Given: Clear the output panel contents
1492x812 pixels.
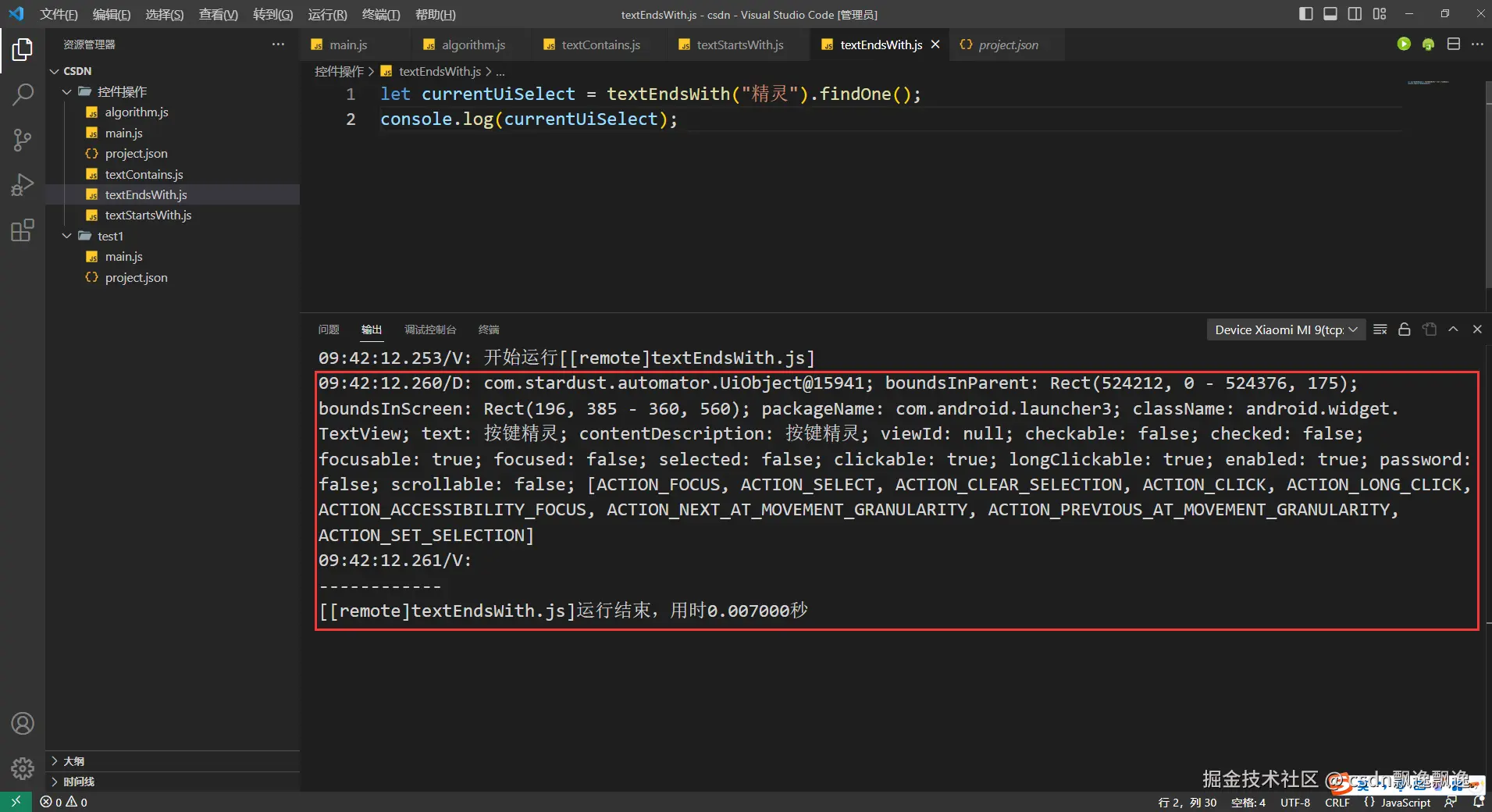Looking at the screenshot, I should 1380,329.
